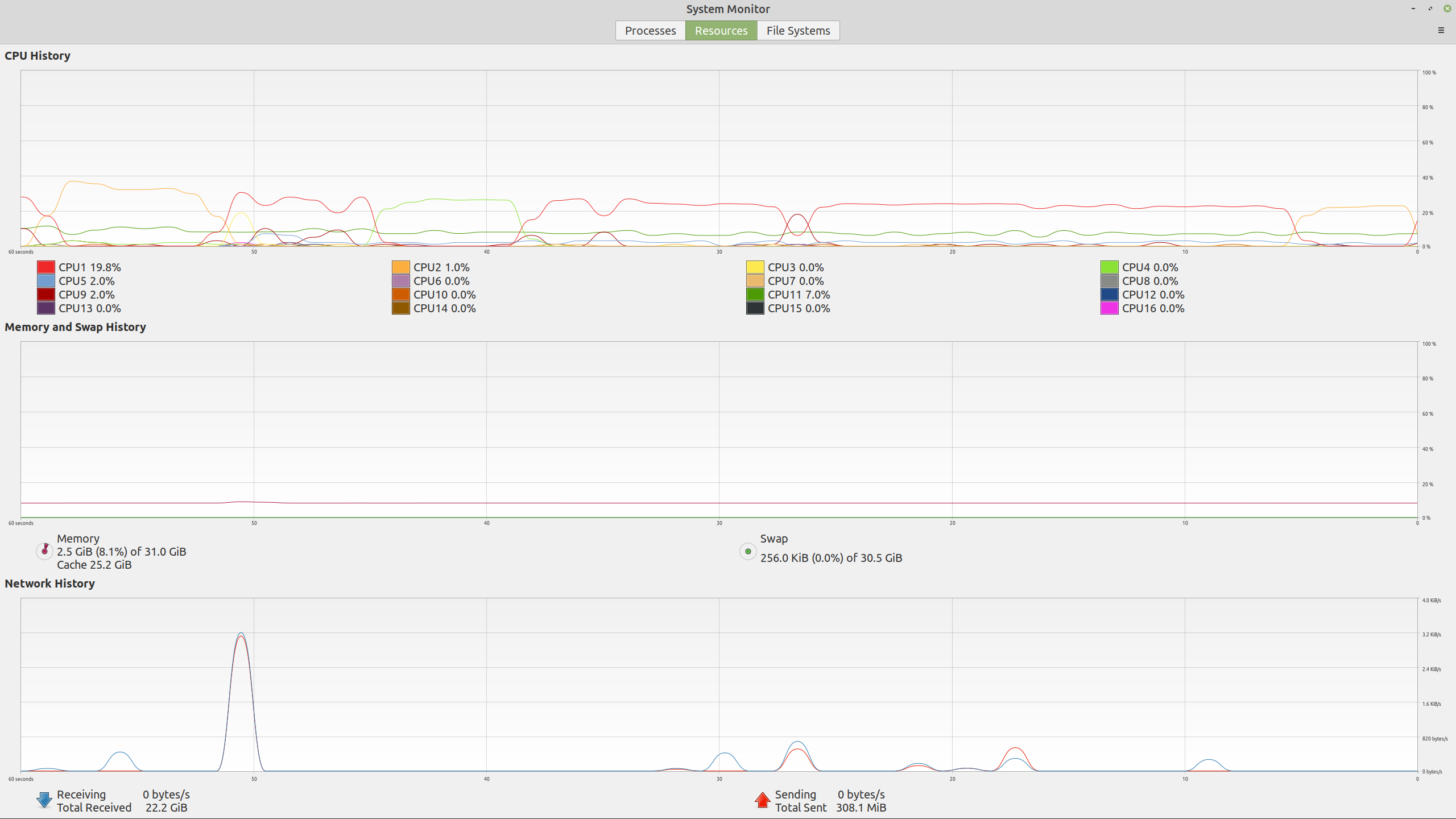The image size is (1456, 819).
Task: Open the hamburger menu button
Action: [x=1441, y=30]
